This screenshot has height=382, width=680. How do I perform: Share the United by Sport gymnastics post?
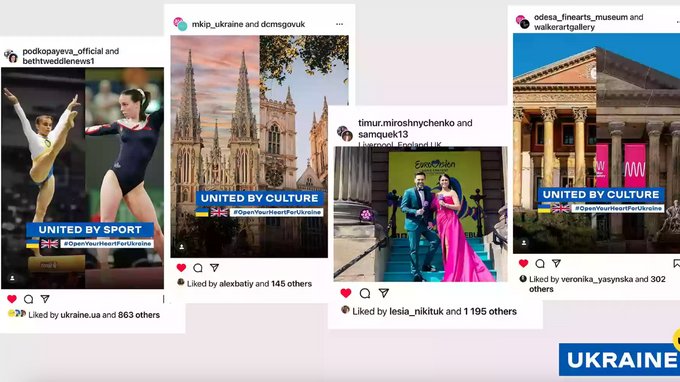45,299
